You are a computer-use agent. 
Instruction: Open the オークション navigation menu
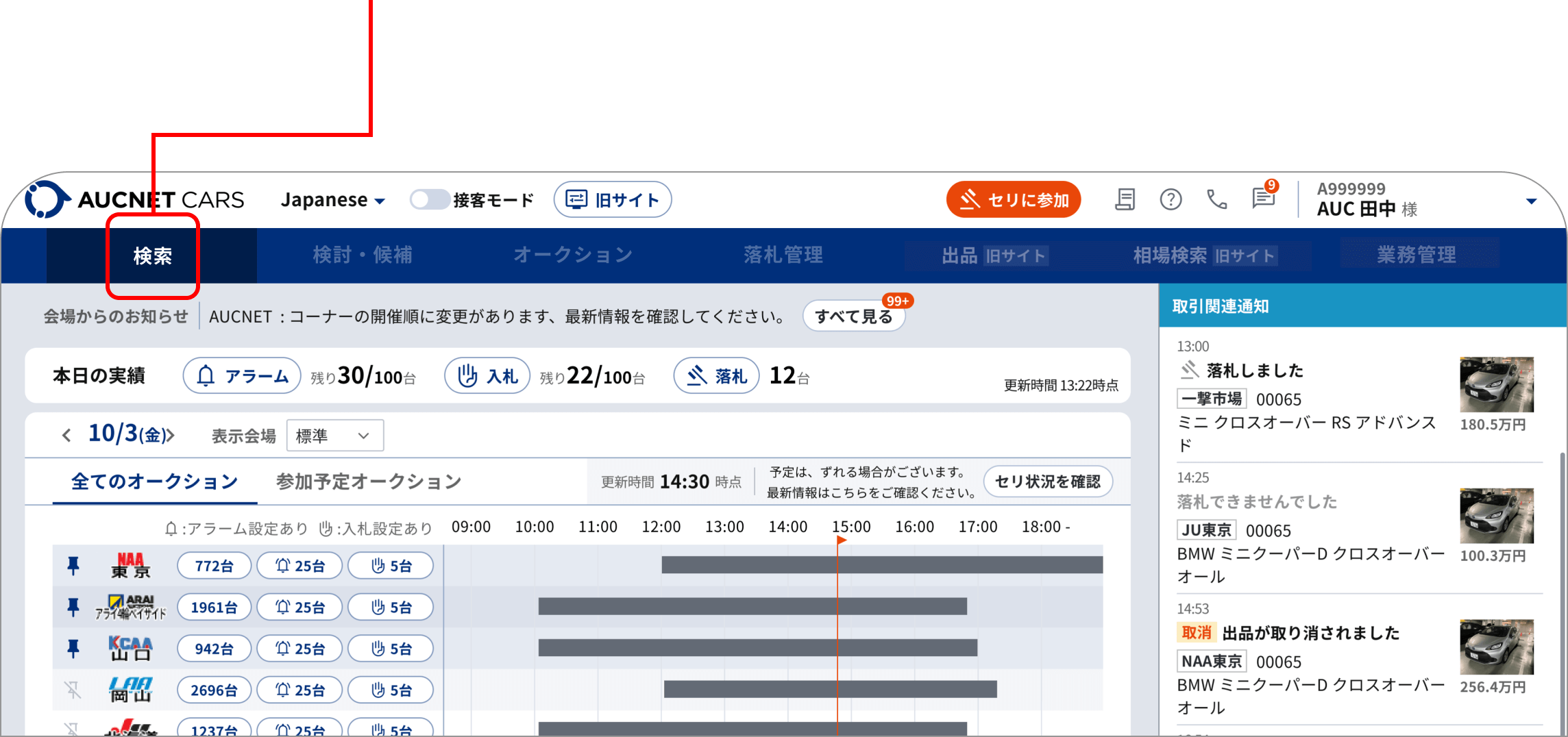click(x=573, y=255)
